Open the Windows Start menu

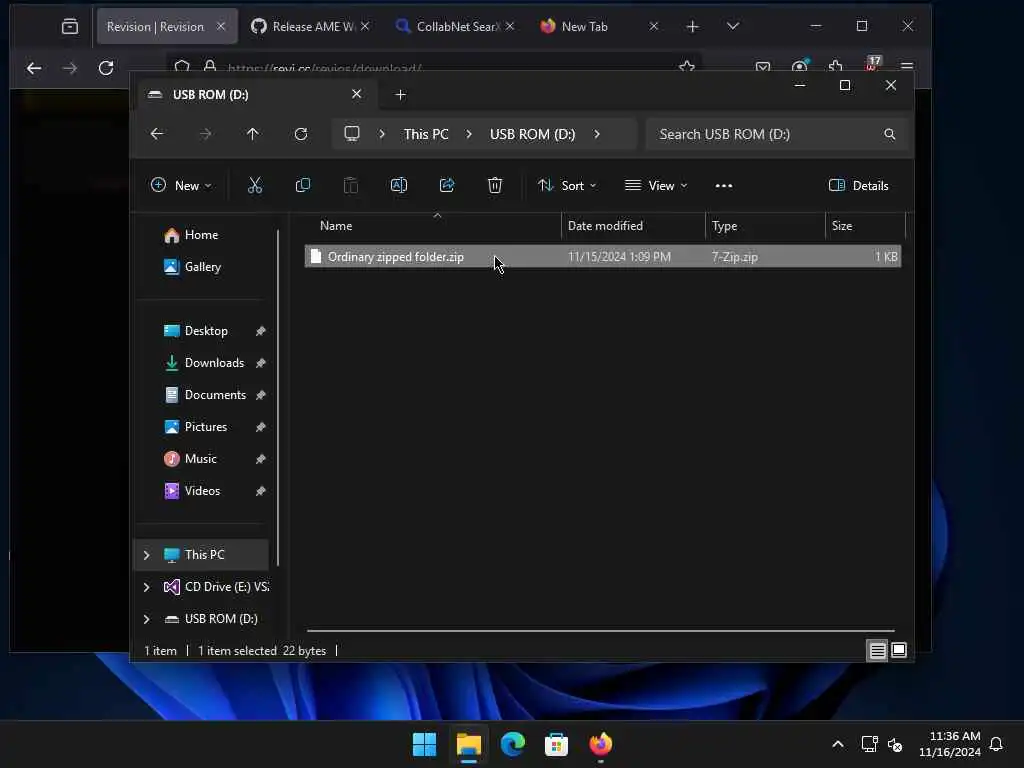pyautogui.click(x=424, y=744)
